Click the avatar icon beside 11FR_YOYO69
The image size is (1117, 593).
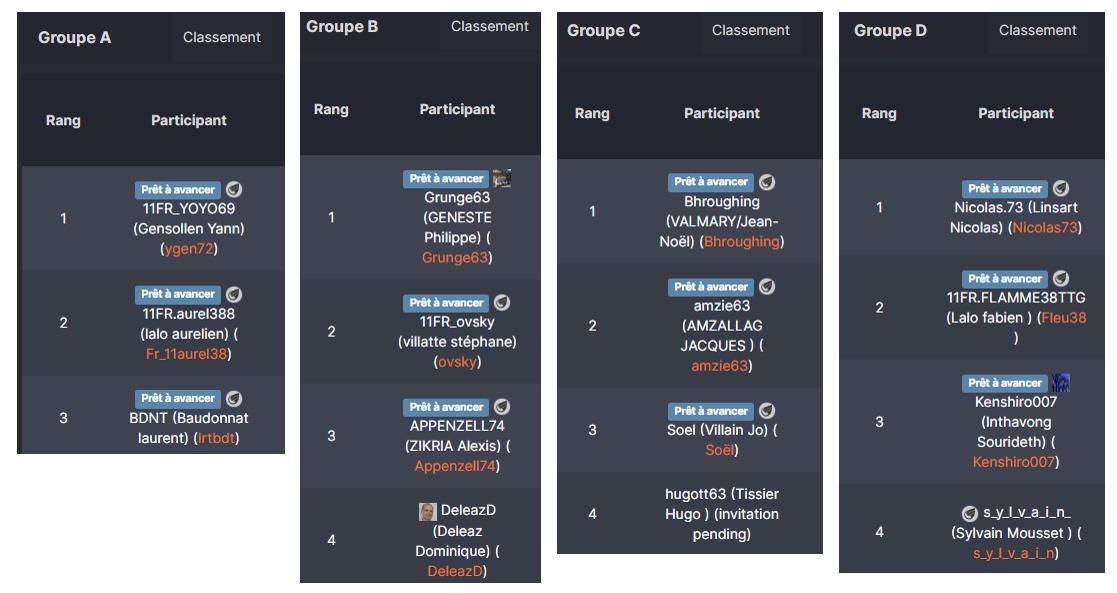234,190
